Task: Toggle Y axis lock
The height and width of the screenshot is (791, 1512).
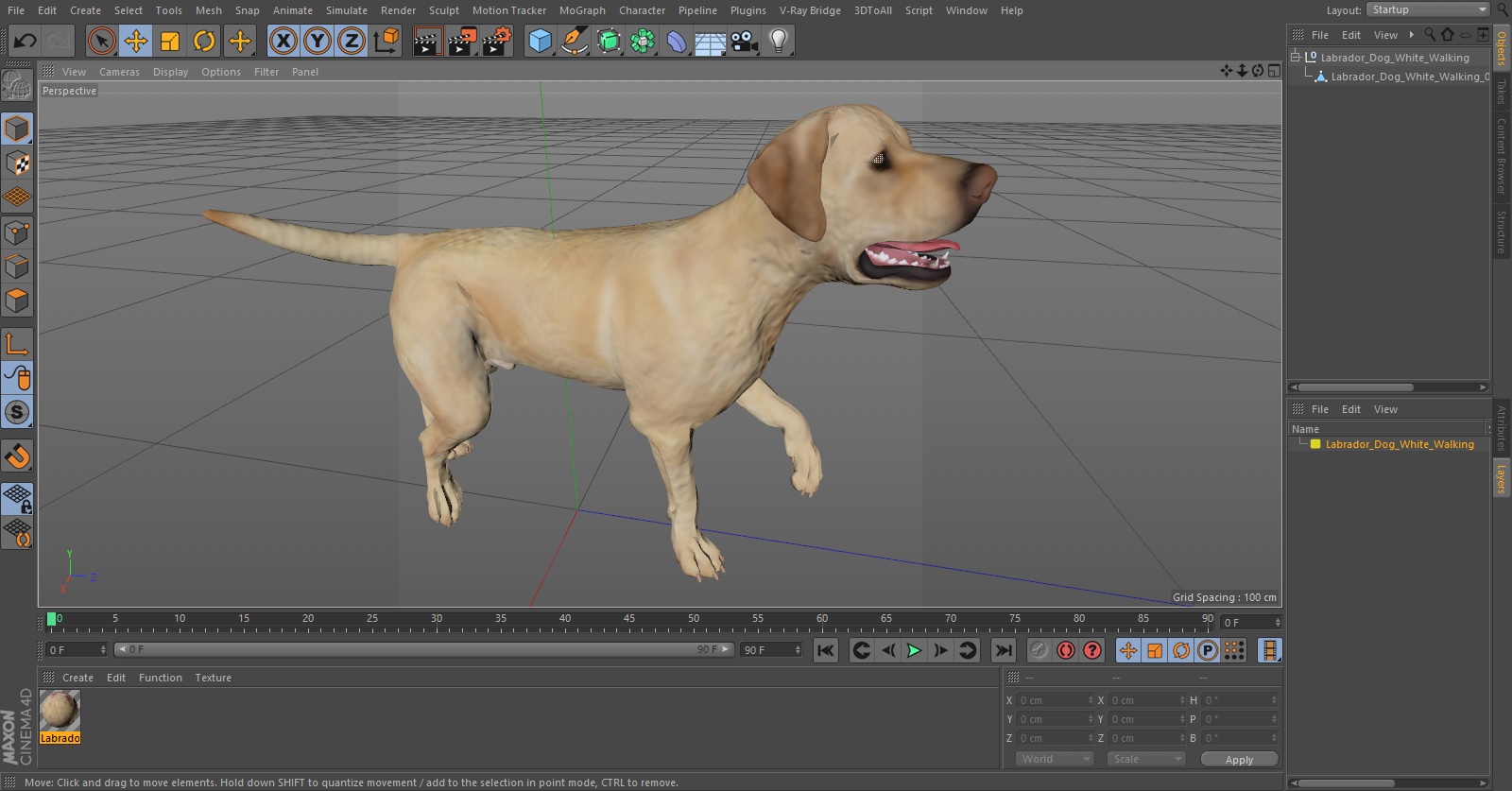Action: [318, 41]
